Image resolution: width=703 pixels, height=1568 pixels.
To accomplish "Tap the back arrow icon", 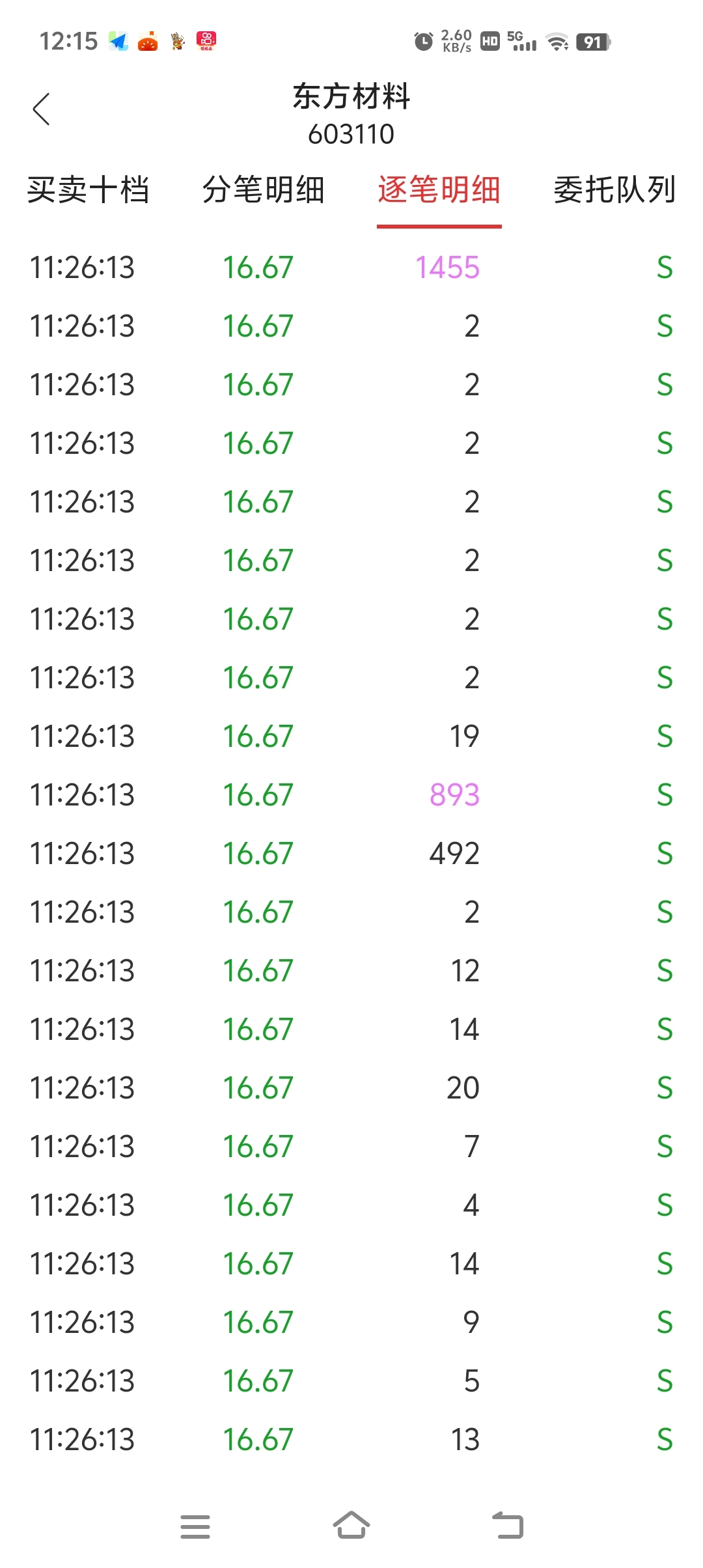I will 41,109.
